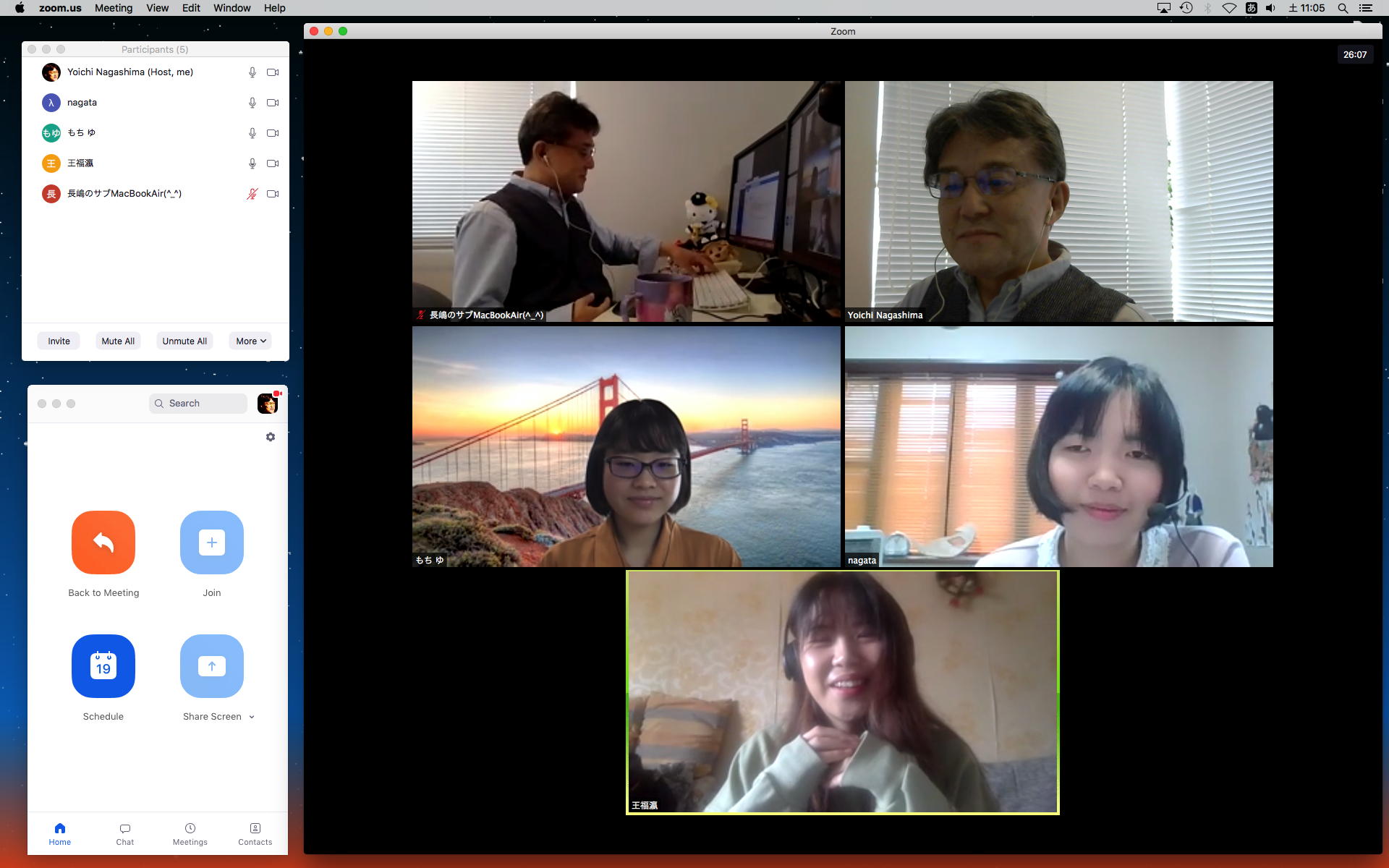Expand the Share Screen options chevron
Viewport: 1389px width, 868px height.
click(252, 717)
